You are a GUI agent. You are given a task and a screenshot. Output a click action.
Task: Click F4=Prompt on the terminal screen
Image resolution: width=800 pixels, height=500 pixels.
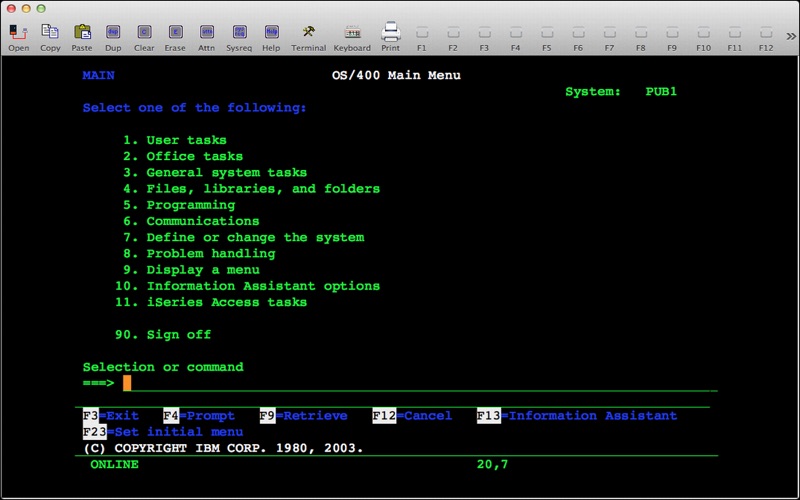199,416
